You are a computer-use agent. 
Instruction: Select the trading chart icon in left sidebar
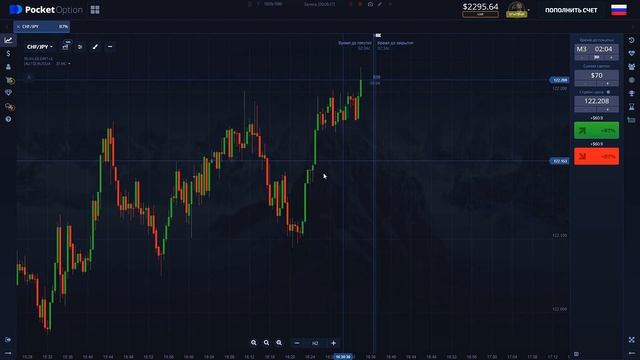8,40
